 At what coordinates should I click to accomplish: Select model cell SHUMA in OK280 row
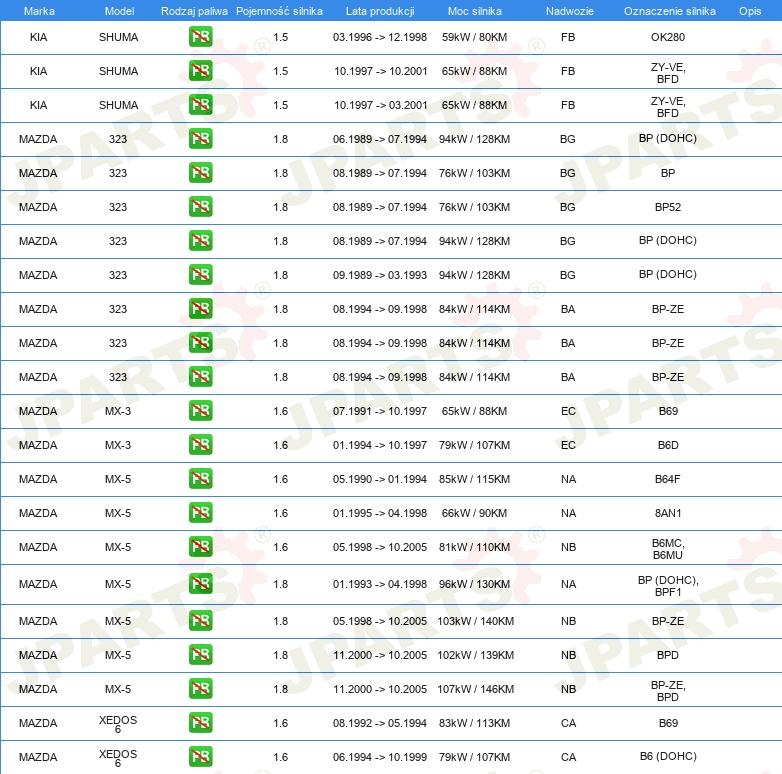pyautogui.click(x=118, y=37)
